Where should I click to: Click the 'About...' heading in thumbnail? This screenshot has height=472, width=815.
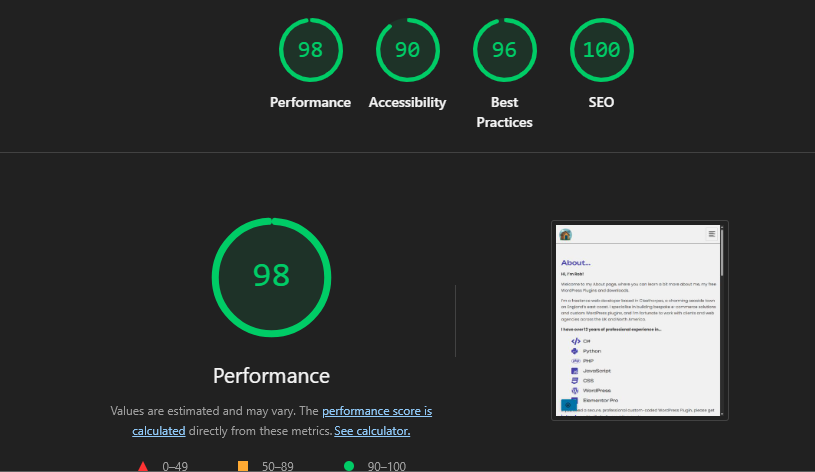coord(575,263)
